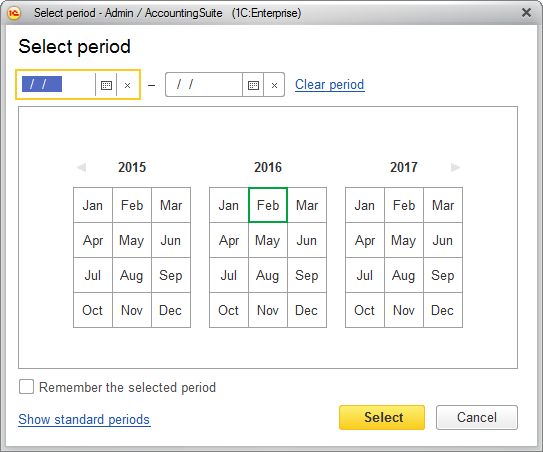This screenshot has width=543, height=452.
Task: Click into the end date input field
Action: (204, 85)
